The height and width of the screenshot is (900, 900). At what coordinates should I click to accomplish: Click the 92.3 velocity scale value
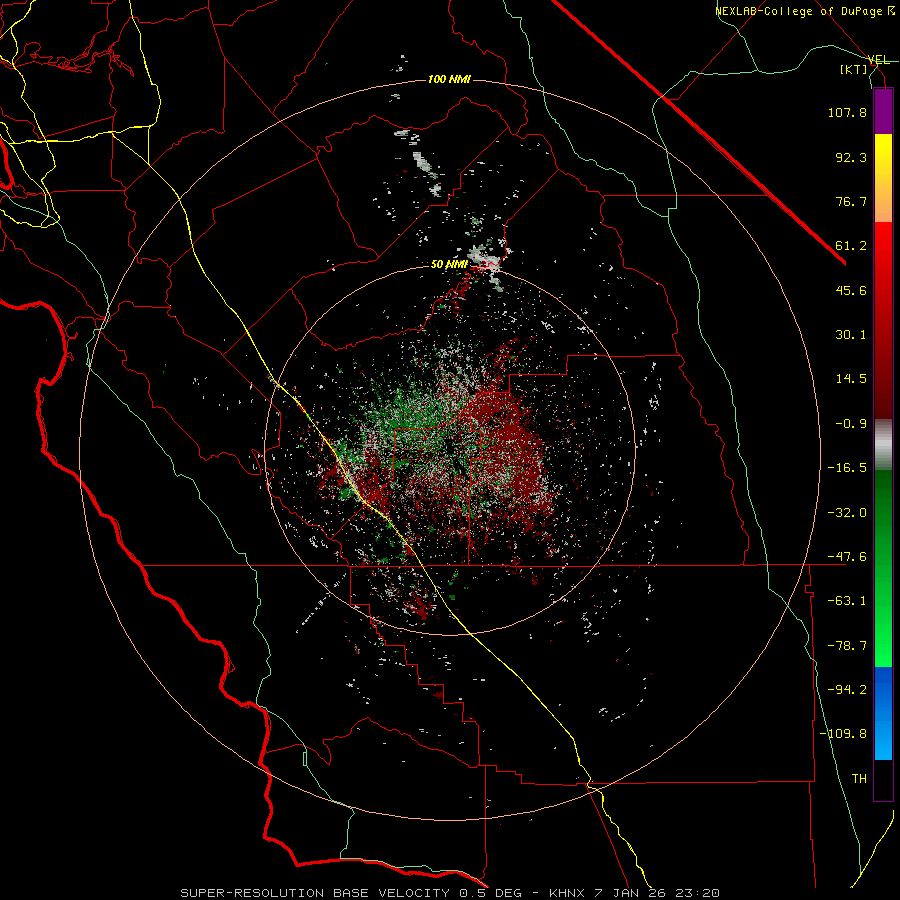pos(851,157)
